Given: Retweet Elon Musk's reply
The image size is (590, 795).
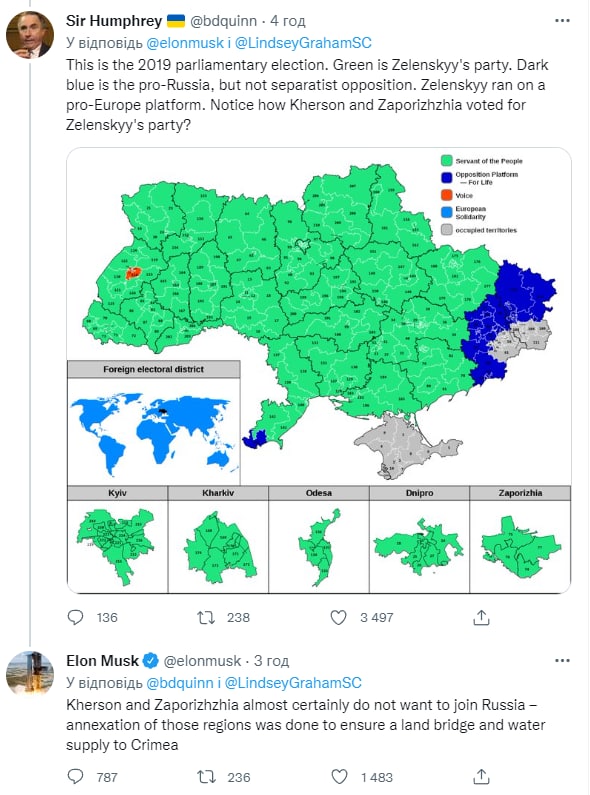Looking at the screenshot, I should click(206, 777).
